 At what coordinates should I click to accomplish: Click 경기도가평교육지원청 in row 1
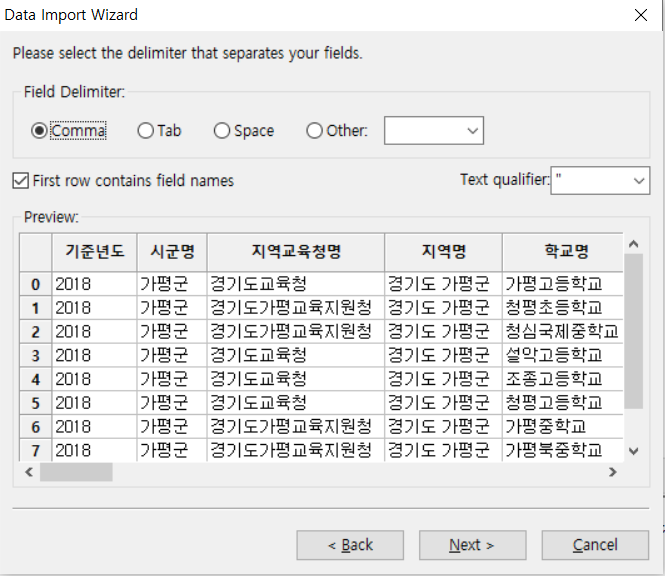296,308
